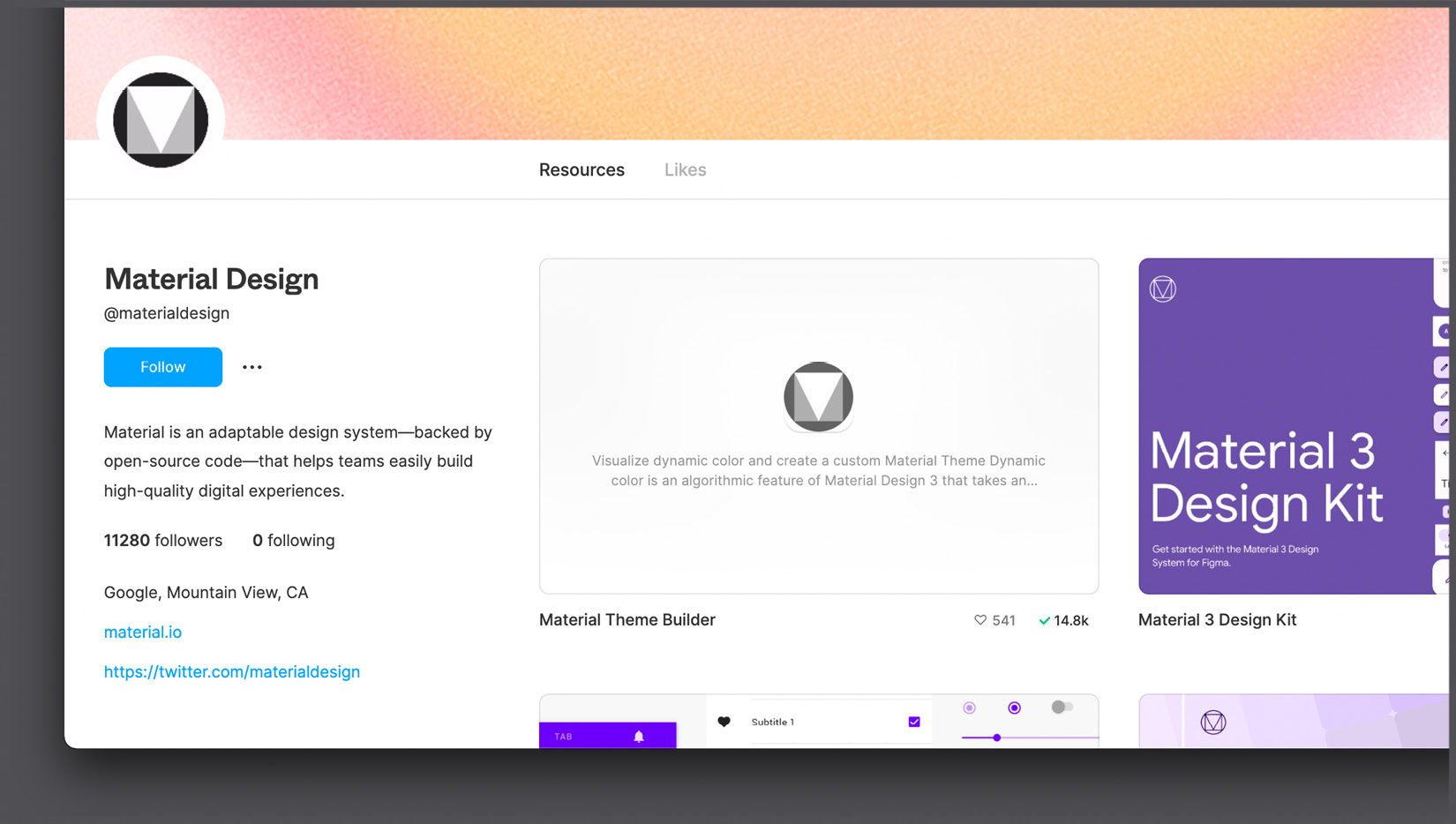Open the ellipsis options menu beside Follow

tap(251, 367)
